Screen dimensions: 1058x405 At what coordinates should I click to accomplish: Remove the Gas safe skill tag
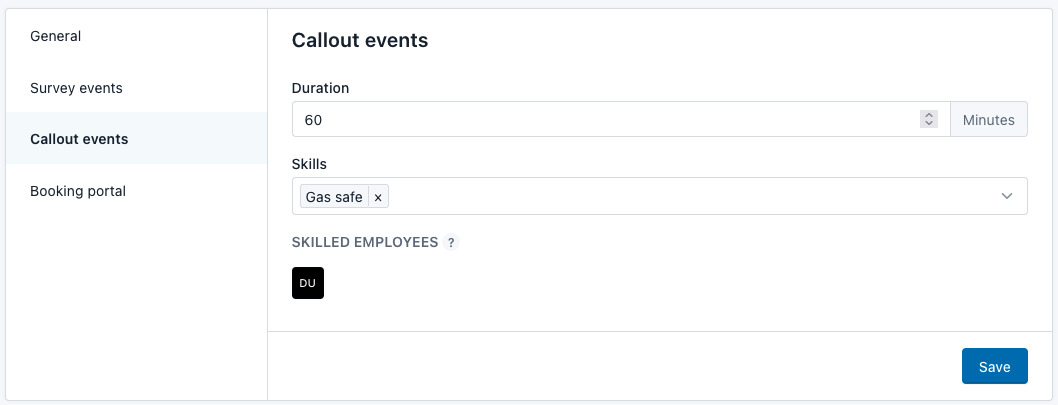coord(378,197)
